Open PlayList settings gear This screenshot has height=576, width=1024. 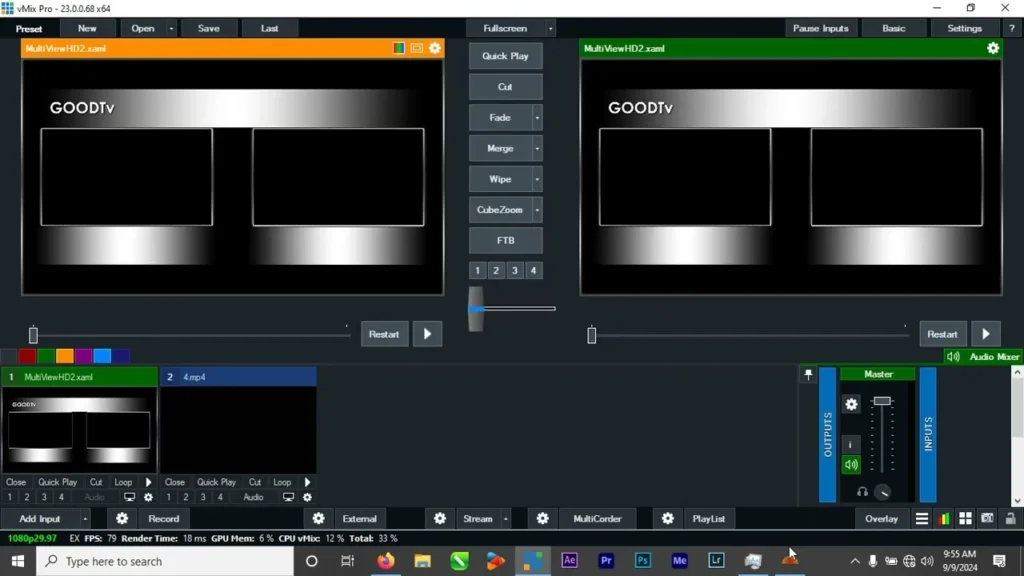pyautogui.click(x=667, y=519)
